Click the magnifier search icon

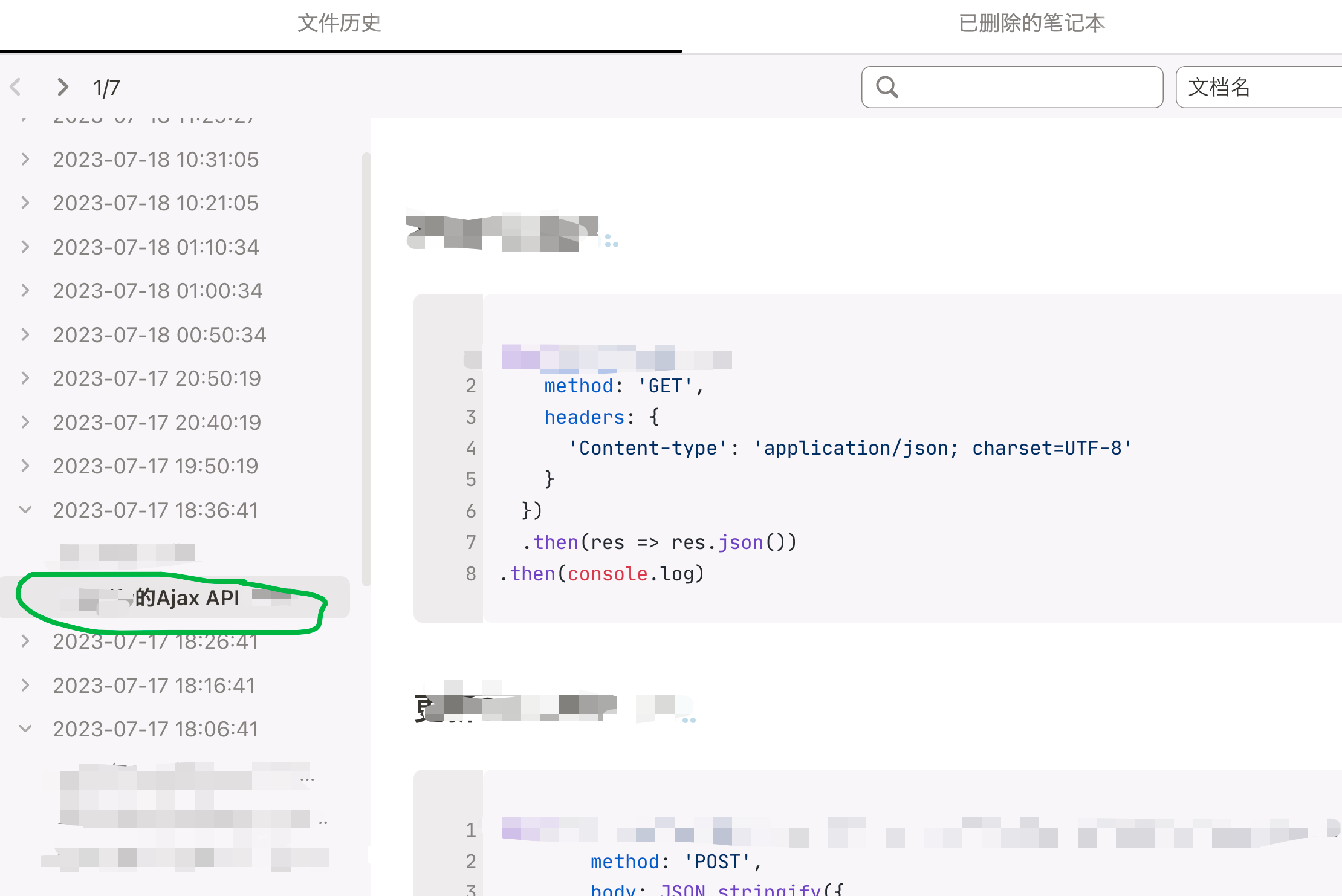pyautogui.click(x=887, y=87)
